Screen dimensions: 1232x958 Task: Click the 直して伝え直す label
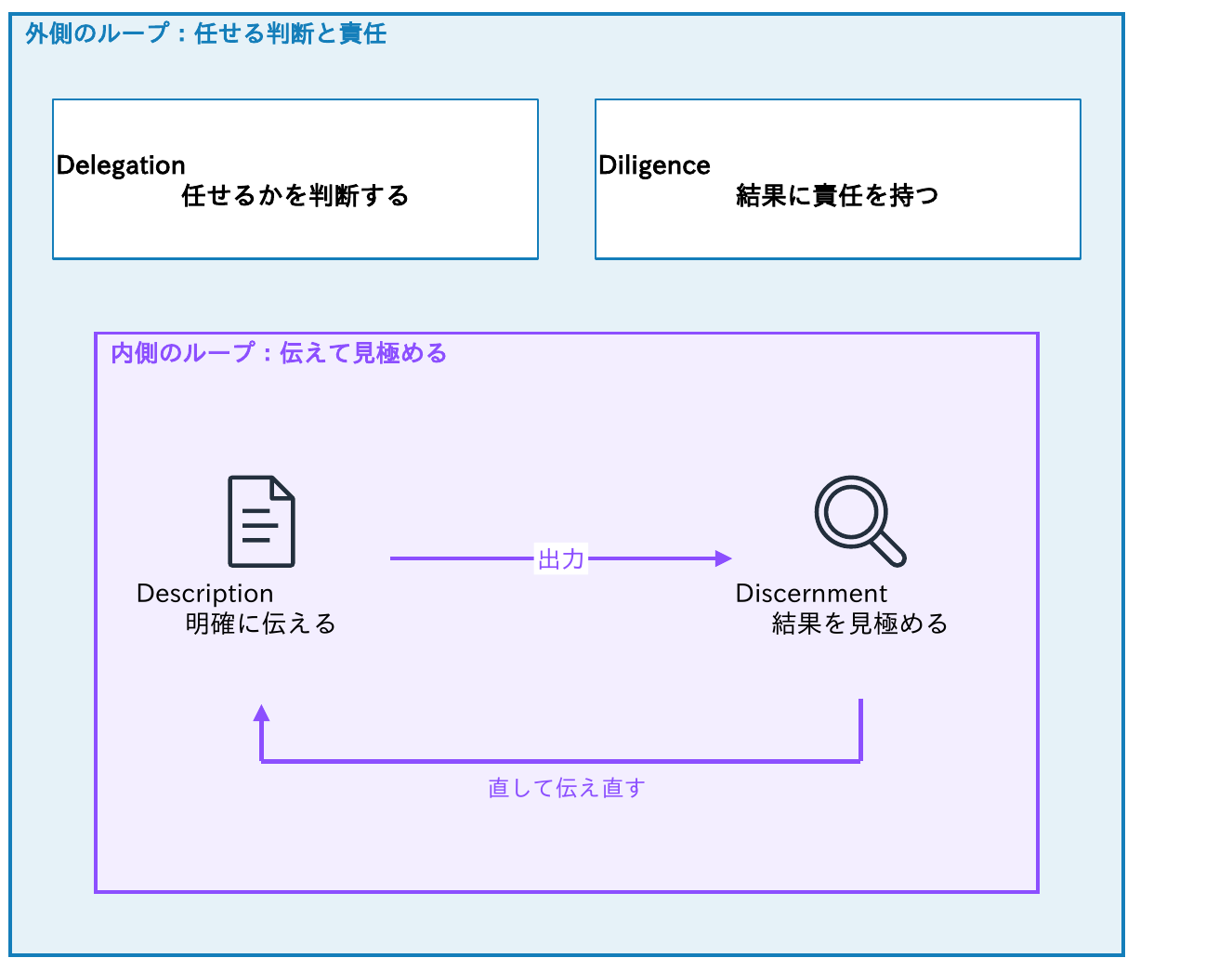coord(567,788)
